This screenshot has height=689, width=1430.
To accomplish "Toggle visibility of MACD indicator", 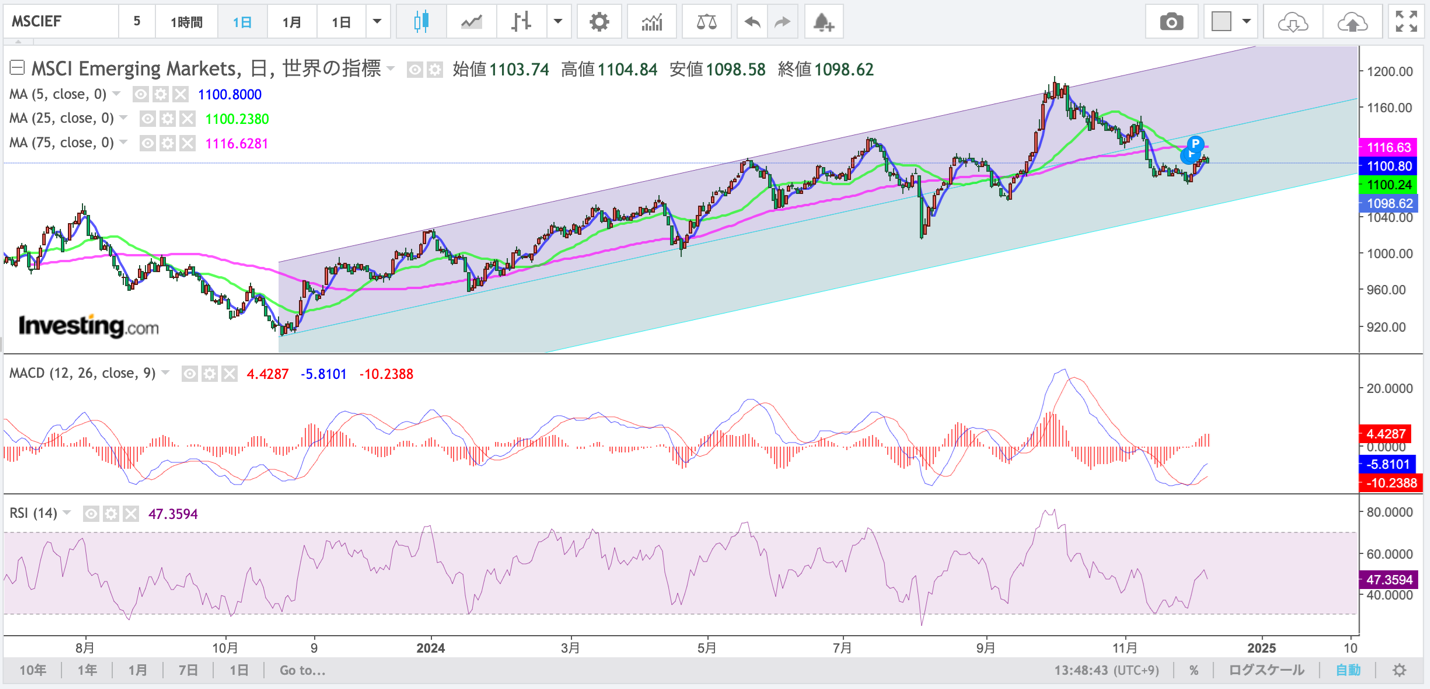I will click(190, 374).
